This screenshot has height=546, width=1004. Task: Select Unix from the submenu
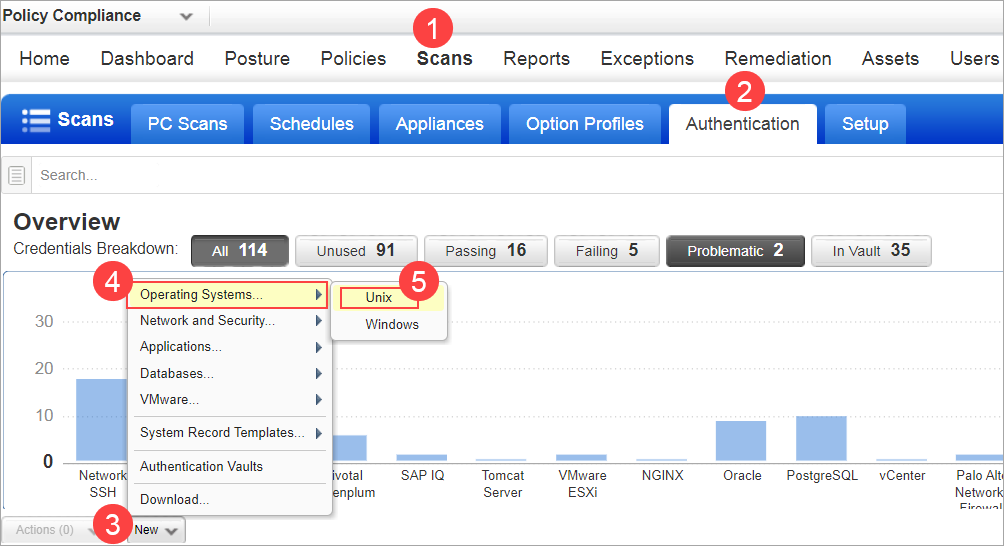tap(379, 298)
